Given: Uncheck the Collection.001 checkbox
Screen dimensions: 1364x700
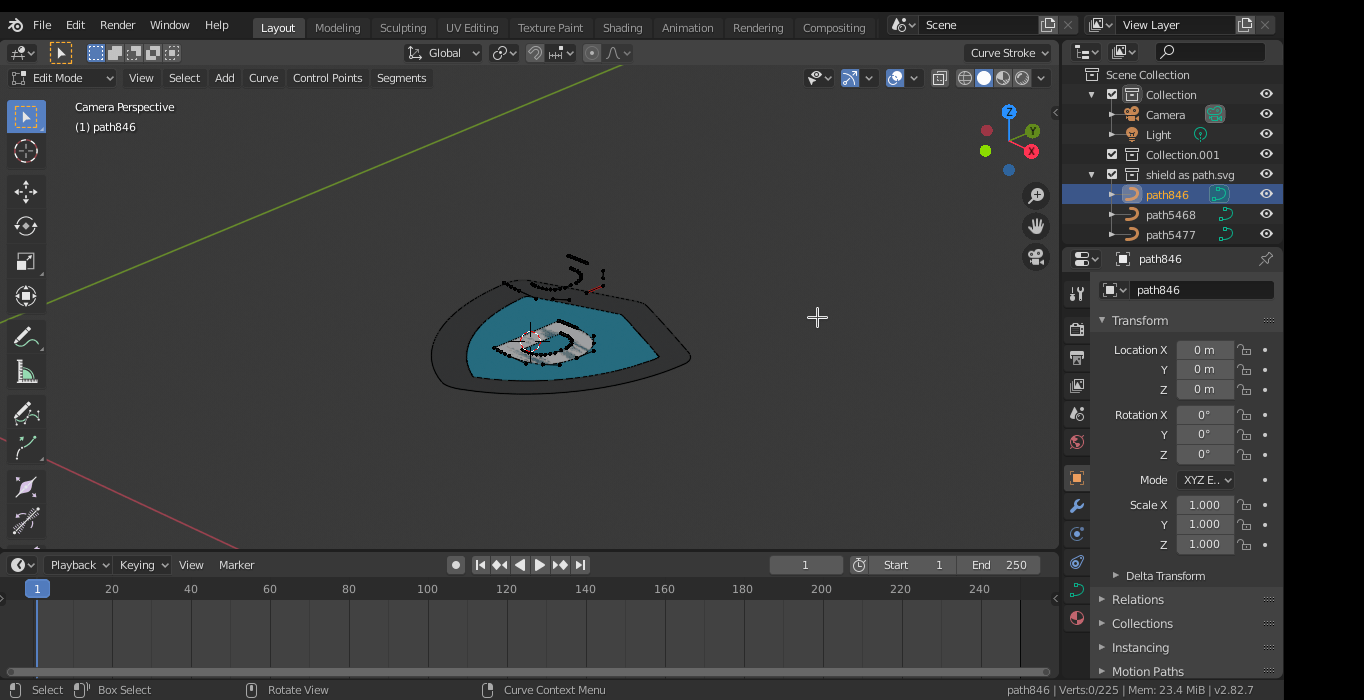Looking at the screenshot, I should point(1113,154).
